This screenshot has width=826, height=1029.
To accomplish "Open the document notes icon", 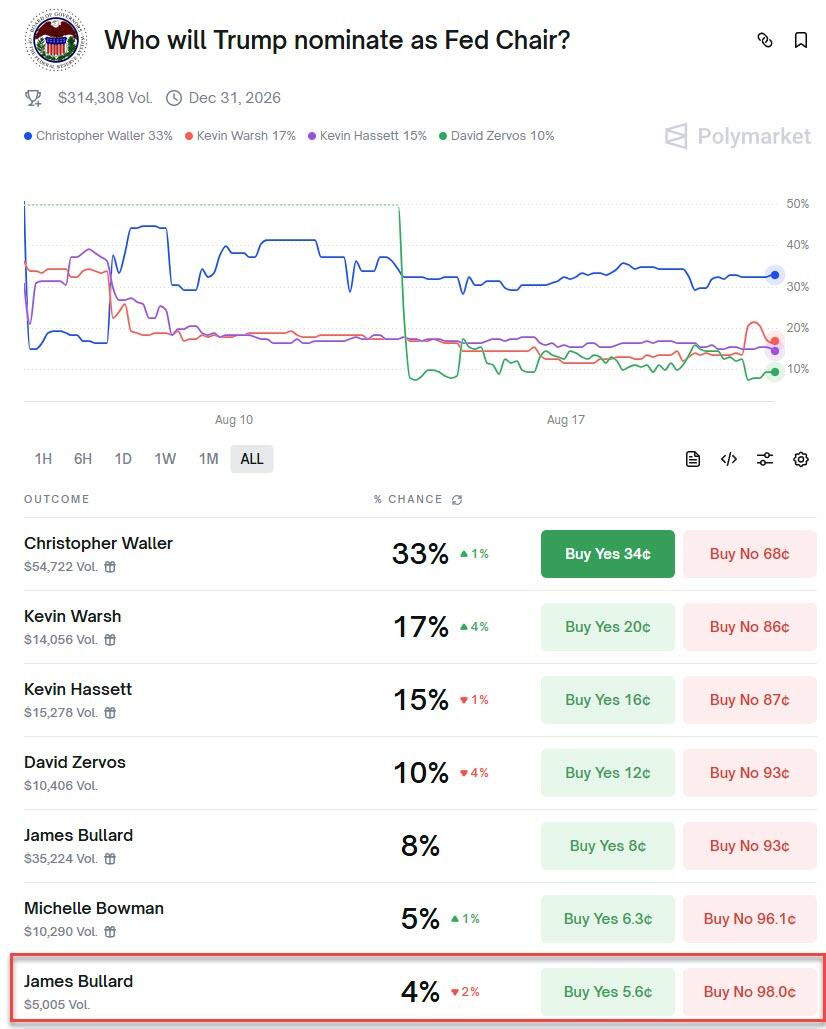I will coord(693,459).
